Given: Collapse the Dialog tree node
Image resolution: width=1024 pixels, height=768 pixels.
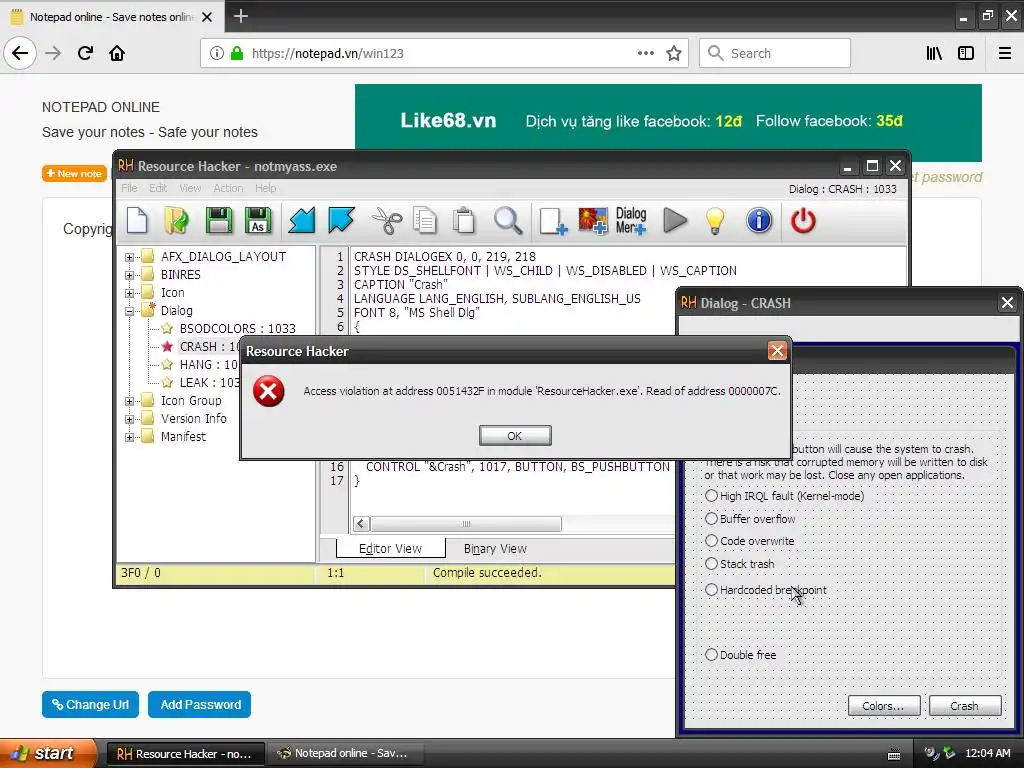Looking at the screenshot, I should tap(129, 312).
